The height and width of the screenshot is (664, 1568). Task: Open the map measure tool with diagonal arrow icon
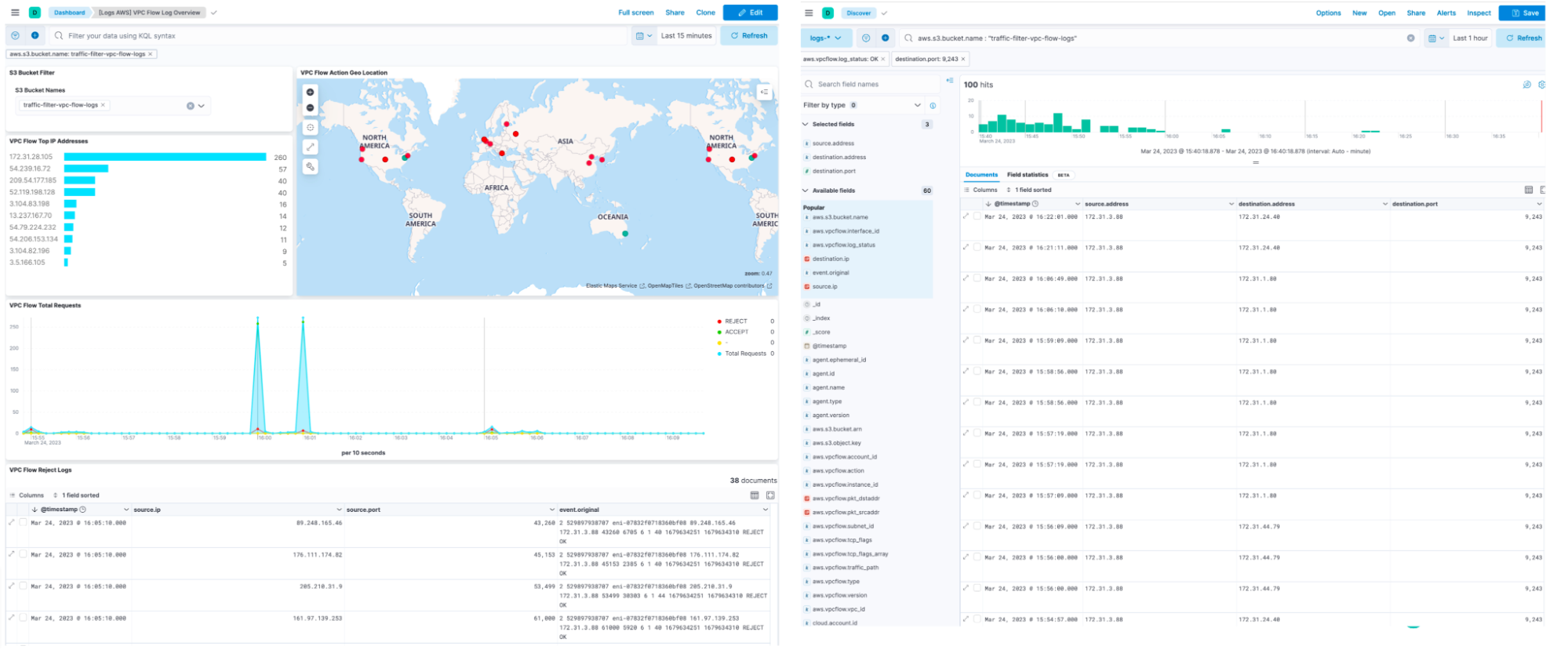[x=310, y=147]
